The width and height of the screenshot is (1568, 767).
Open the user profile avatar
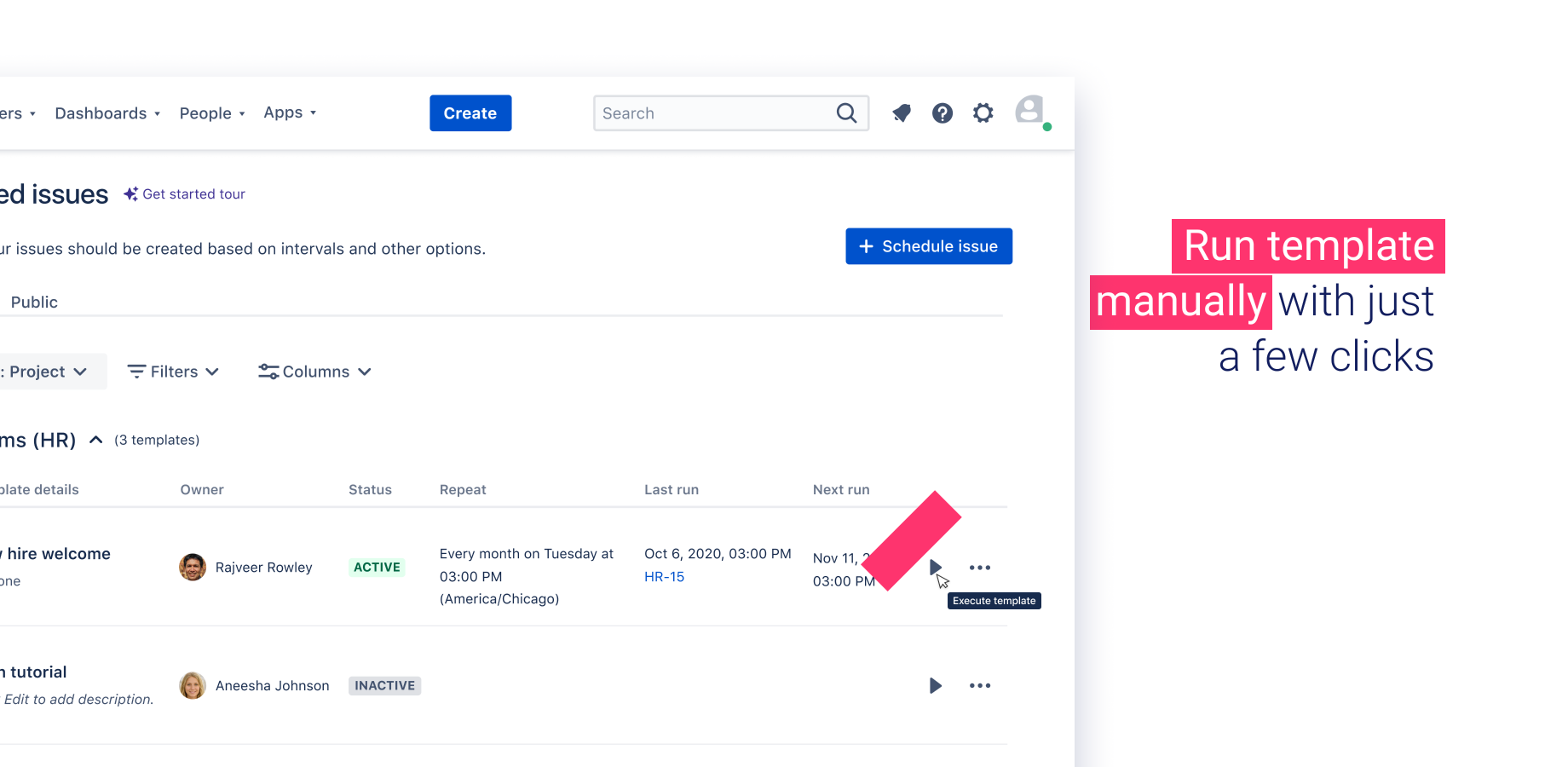(x=1029, y=110)
